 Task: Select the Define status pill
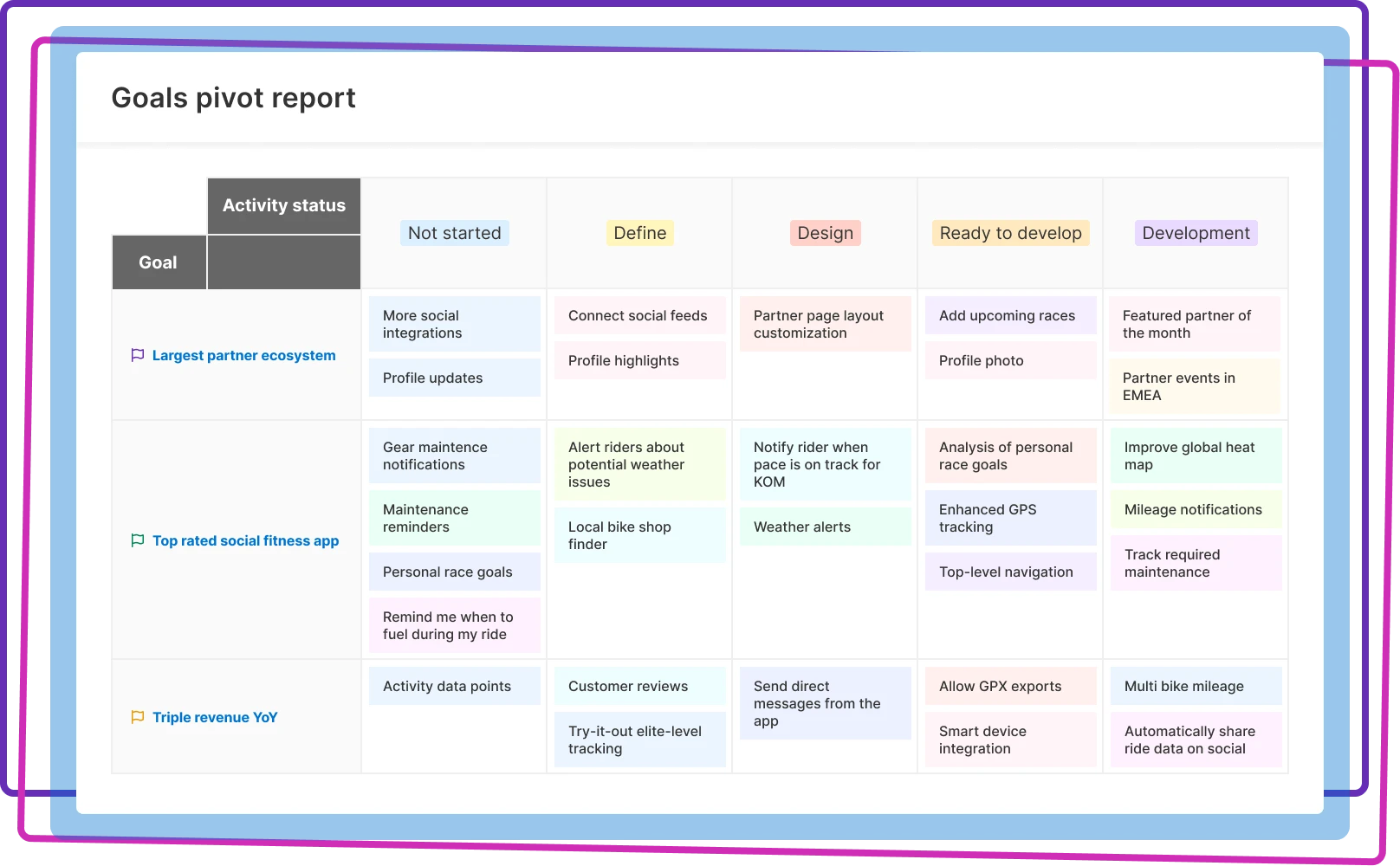(x=639, y=233)
